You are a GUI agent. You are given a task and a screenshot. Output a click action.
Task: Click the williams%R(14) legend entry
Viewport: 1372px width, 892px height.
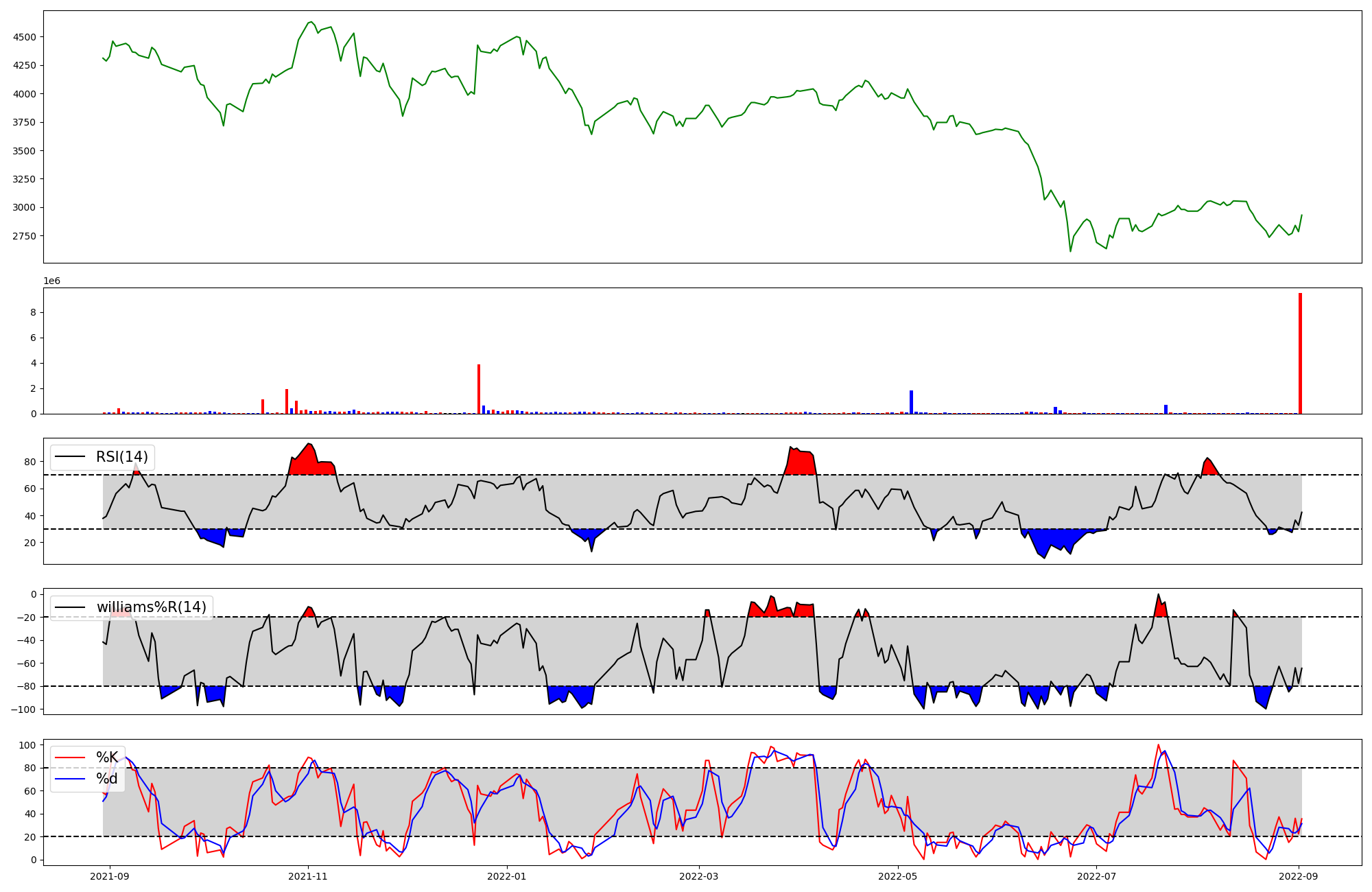click(151, 607)
